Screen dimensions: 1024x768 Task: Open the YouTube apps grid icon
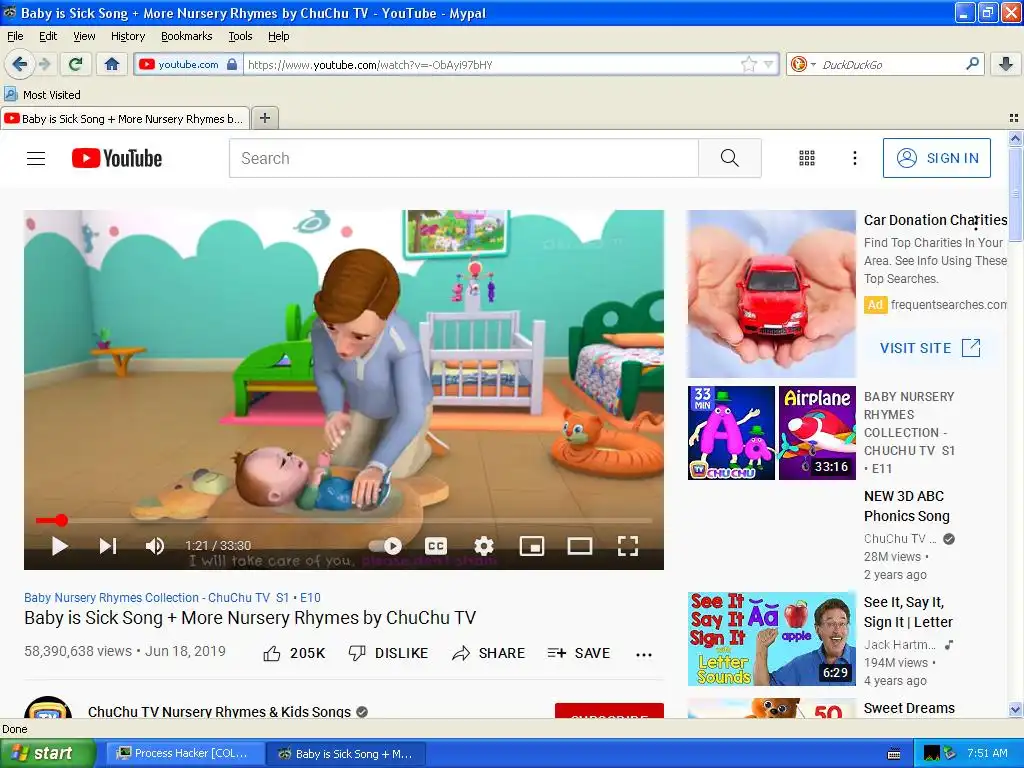[807, 158]
